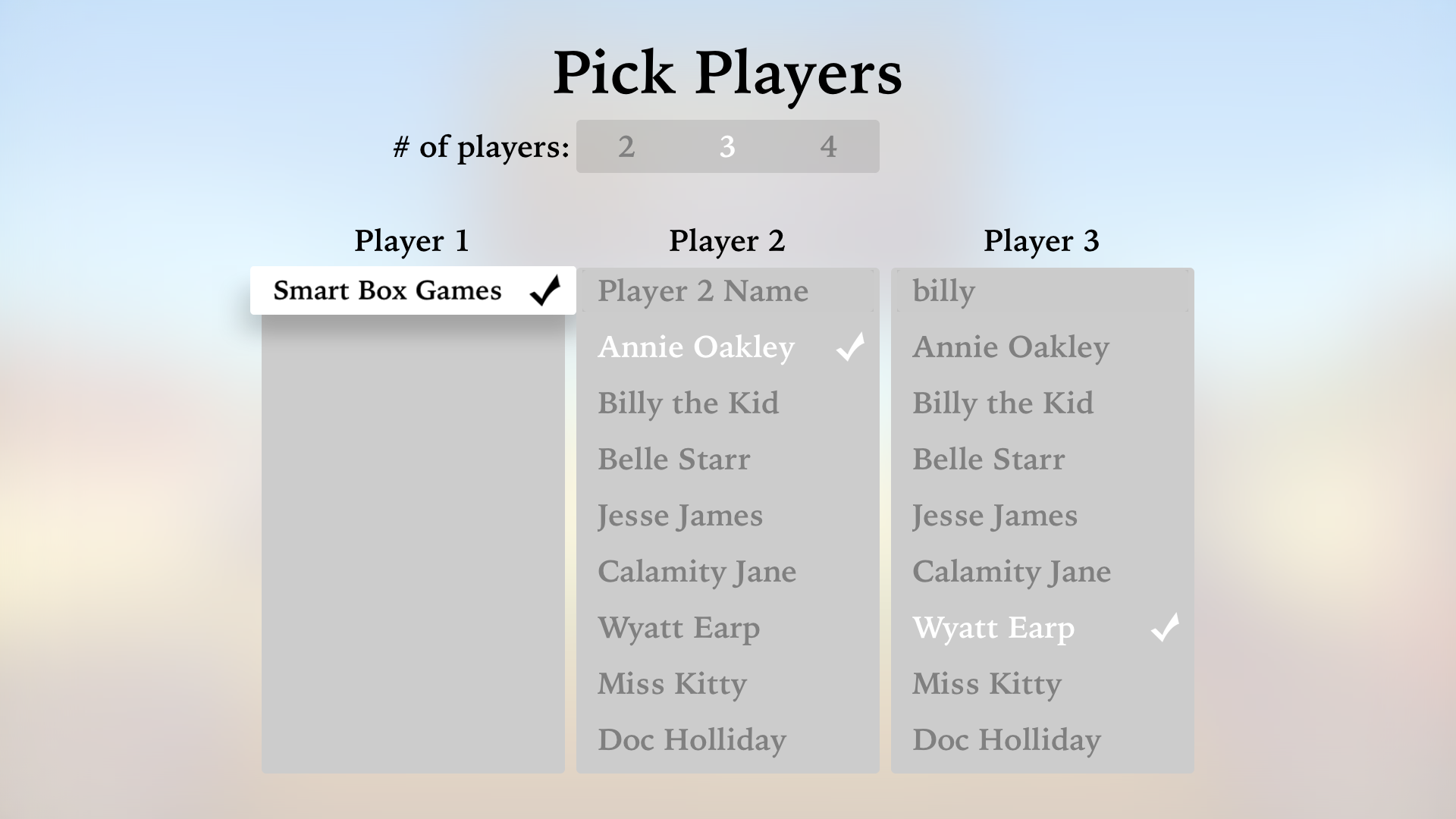Click the checkmark next to Annie Oakley

pos(849,347)
